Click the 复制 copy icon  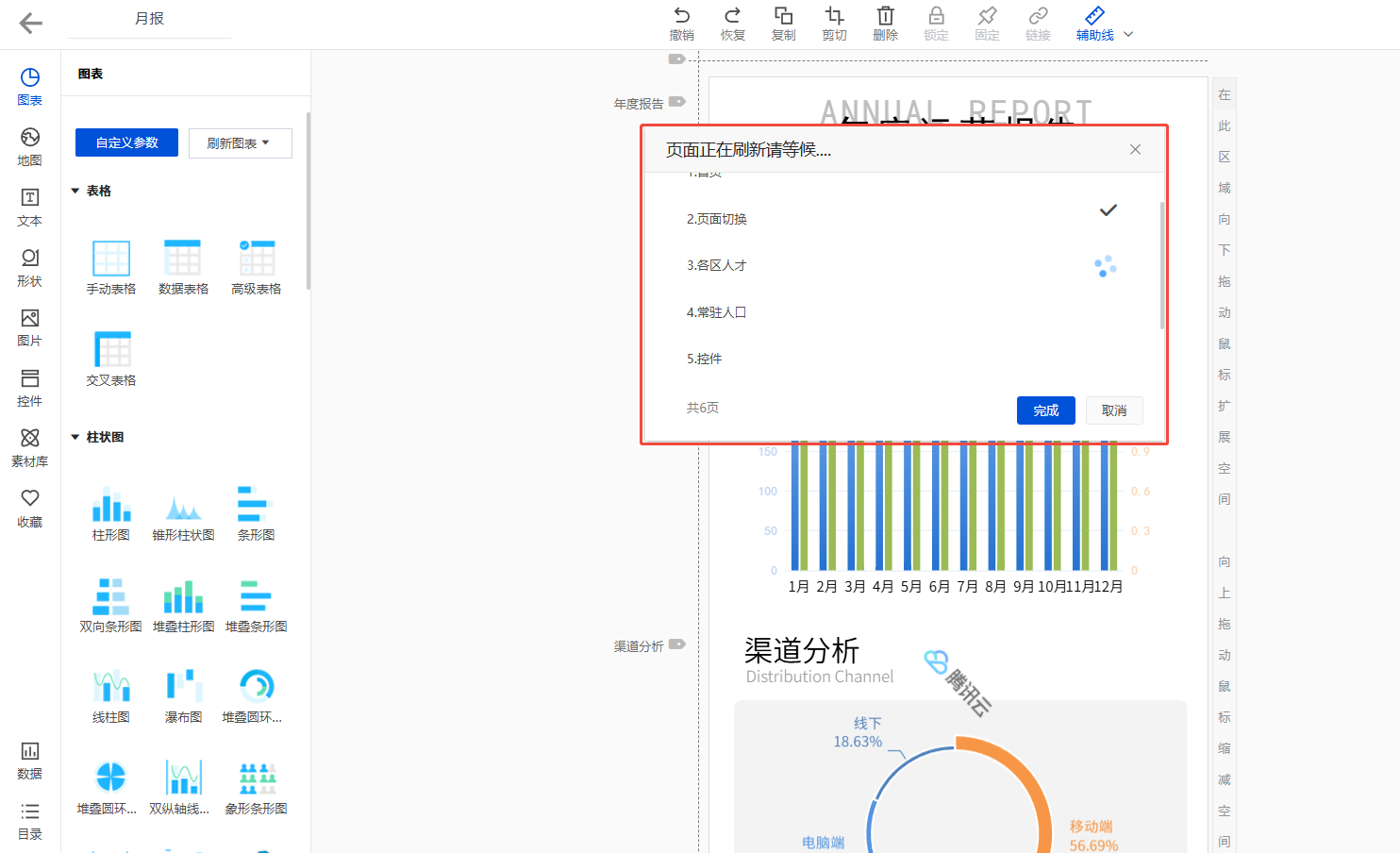[783, 16]
